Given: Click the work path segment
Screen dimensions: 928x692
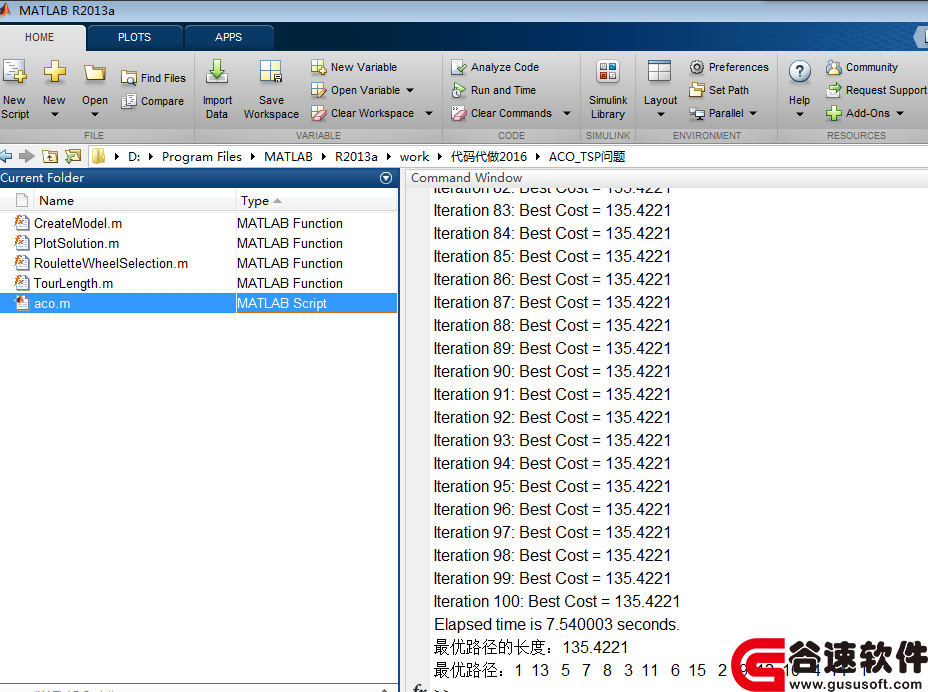Looking at the screenshot, I should point(414,157).
